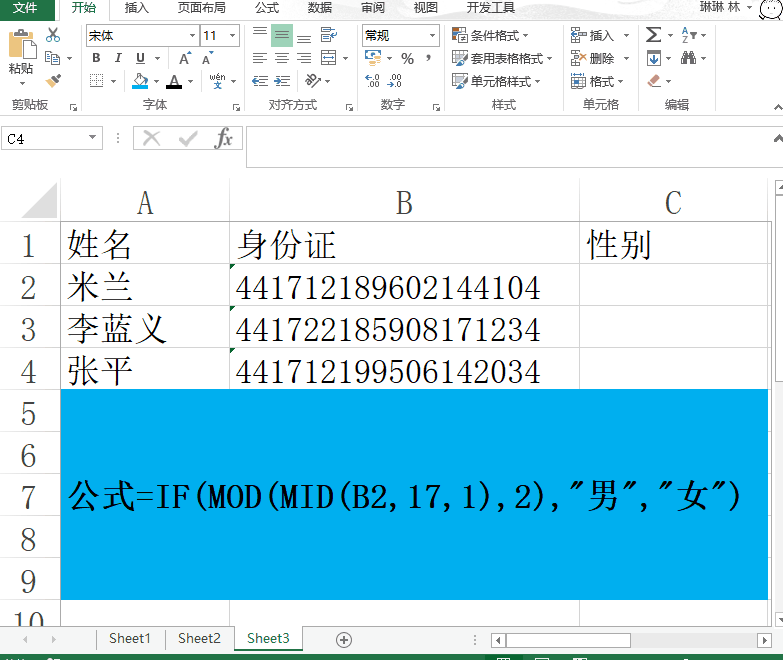Select the Format Painter brush
Viewport: 783px width, 660px height.
52,80
